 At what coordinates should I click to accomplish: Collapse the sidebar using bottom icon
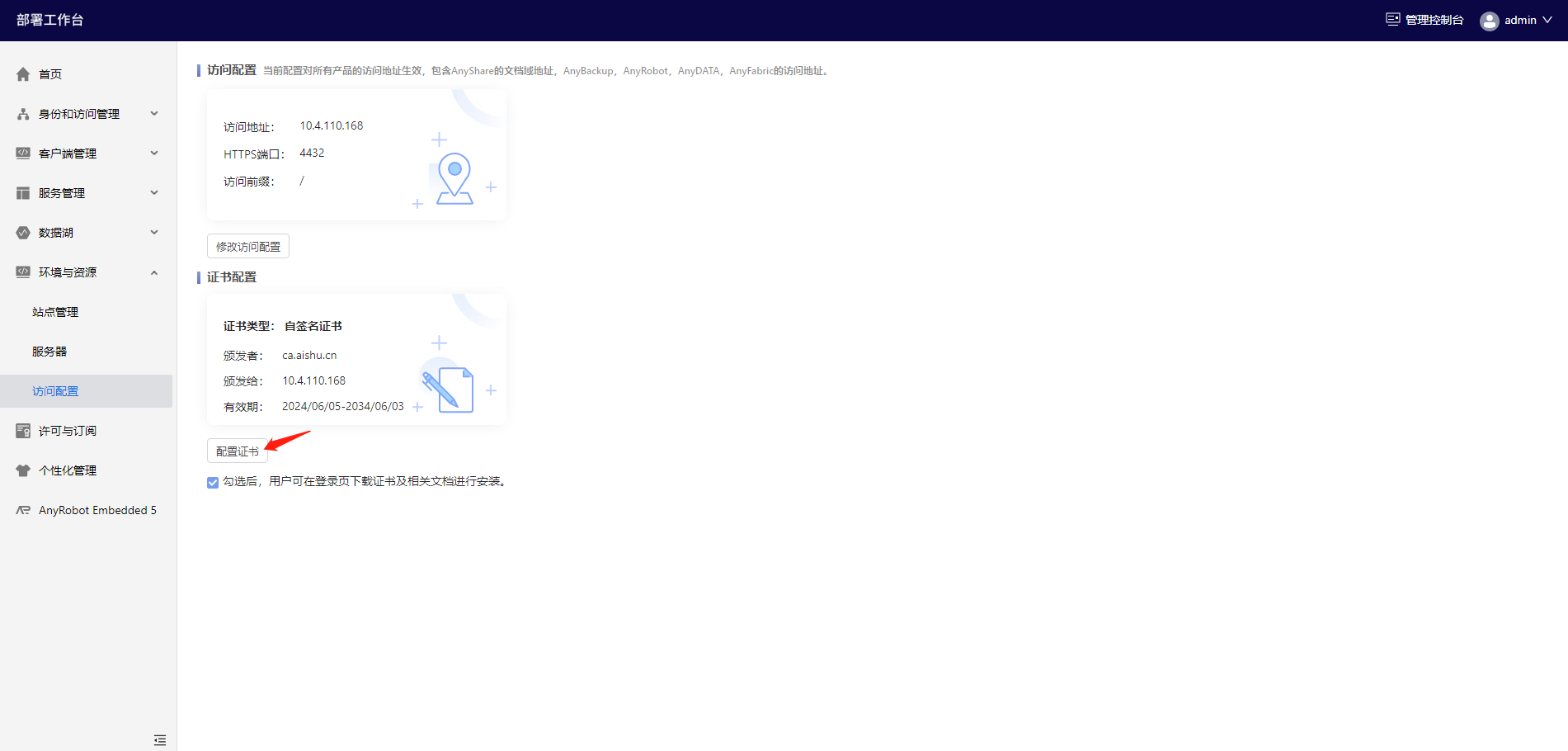point(160,740)
